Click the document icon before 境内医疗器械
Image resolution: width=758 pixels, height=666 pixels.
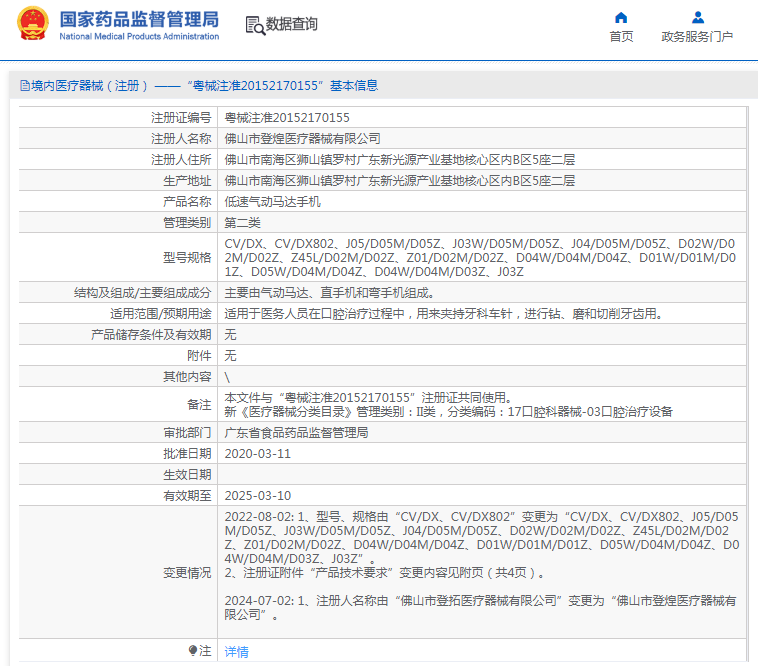[x=25, y=86]
